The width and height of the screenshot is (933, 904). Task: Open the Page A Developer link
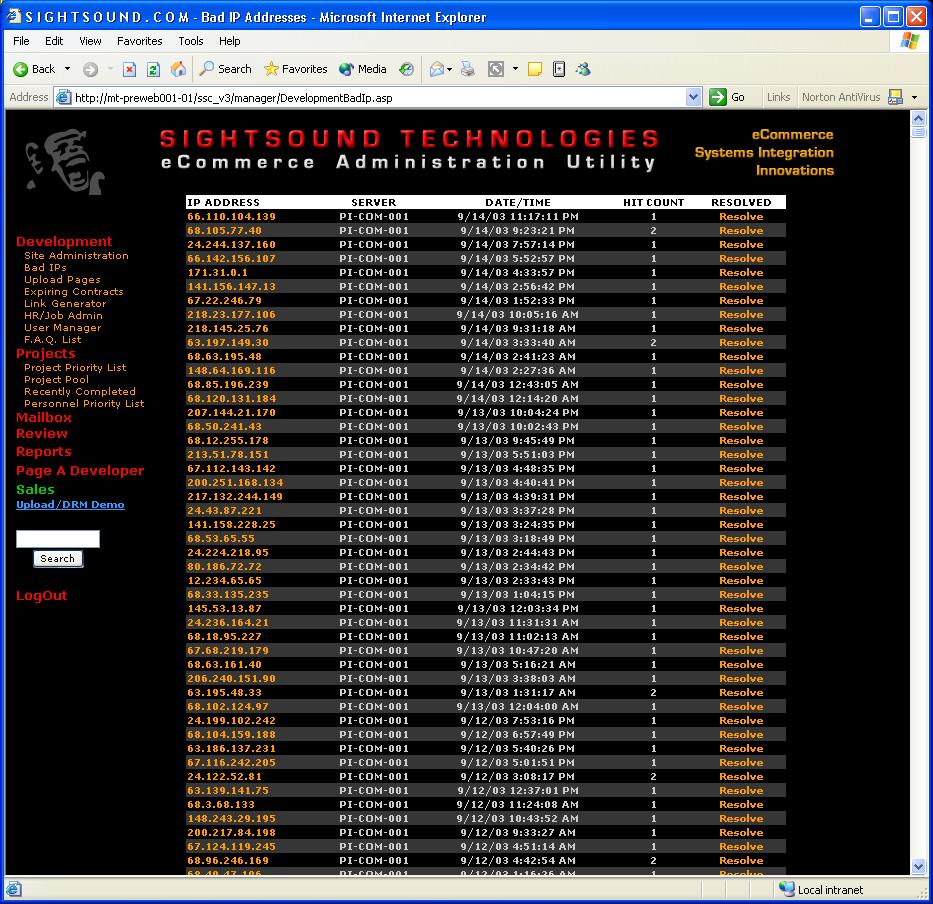[x=80, y=471]
